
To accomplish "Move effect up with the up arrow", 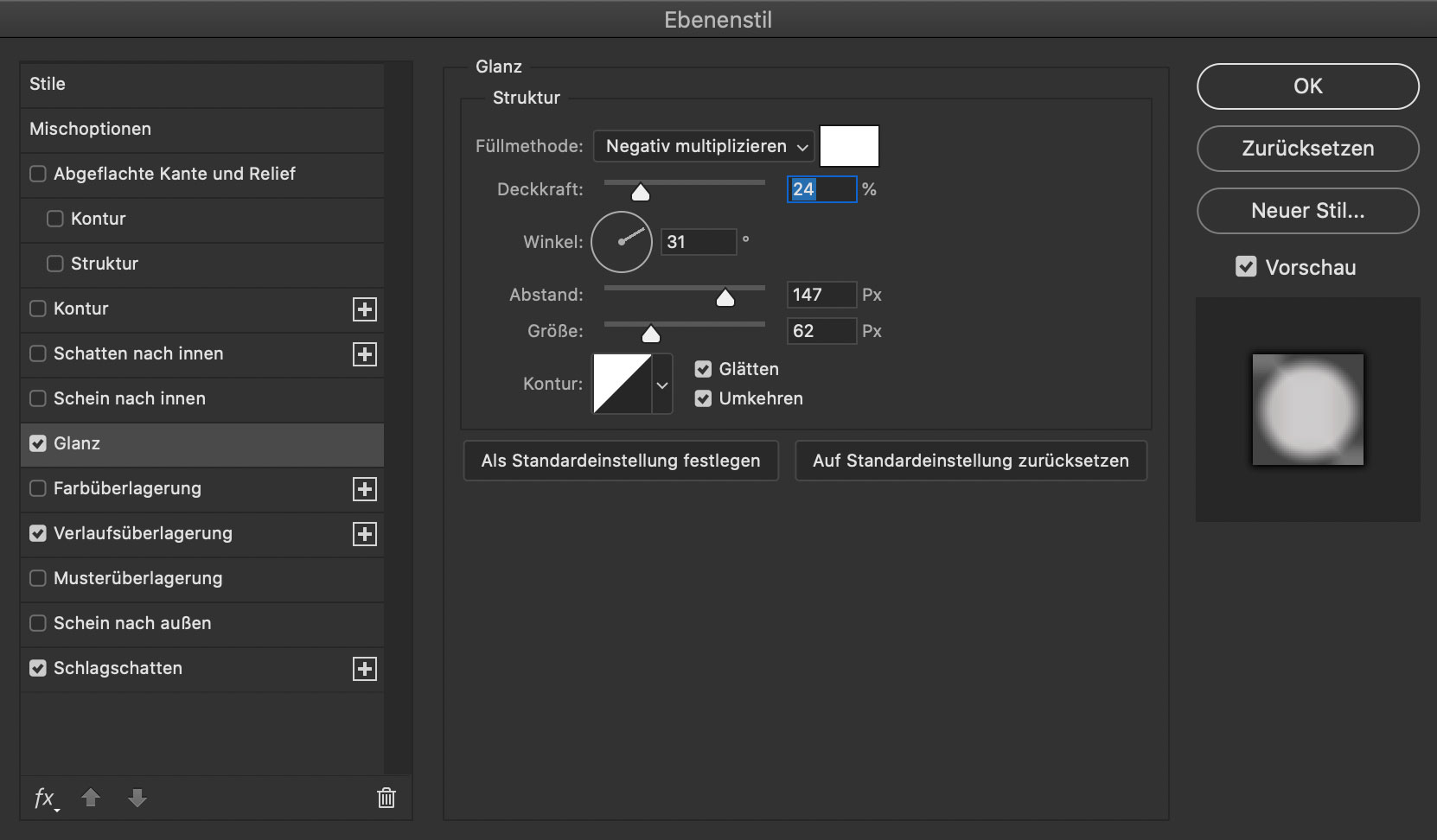I will click(91, 798).
